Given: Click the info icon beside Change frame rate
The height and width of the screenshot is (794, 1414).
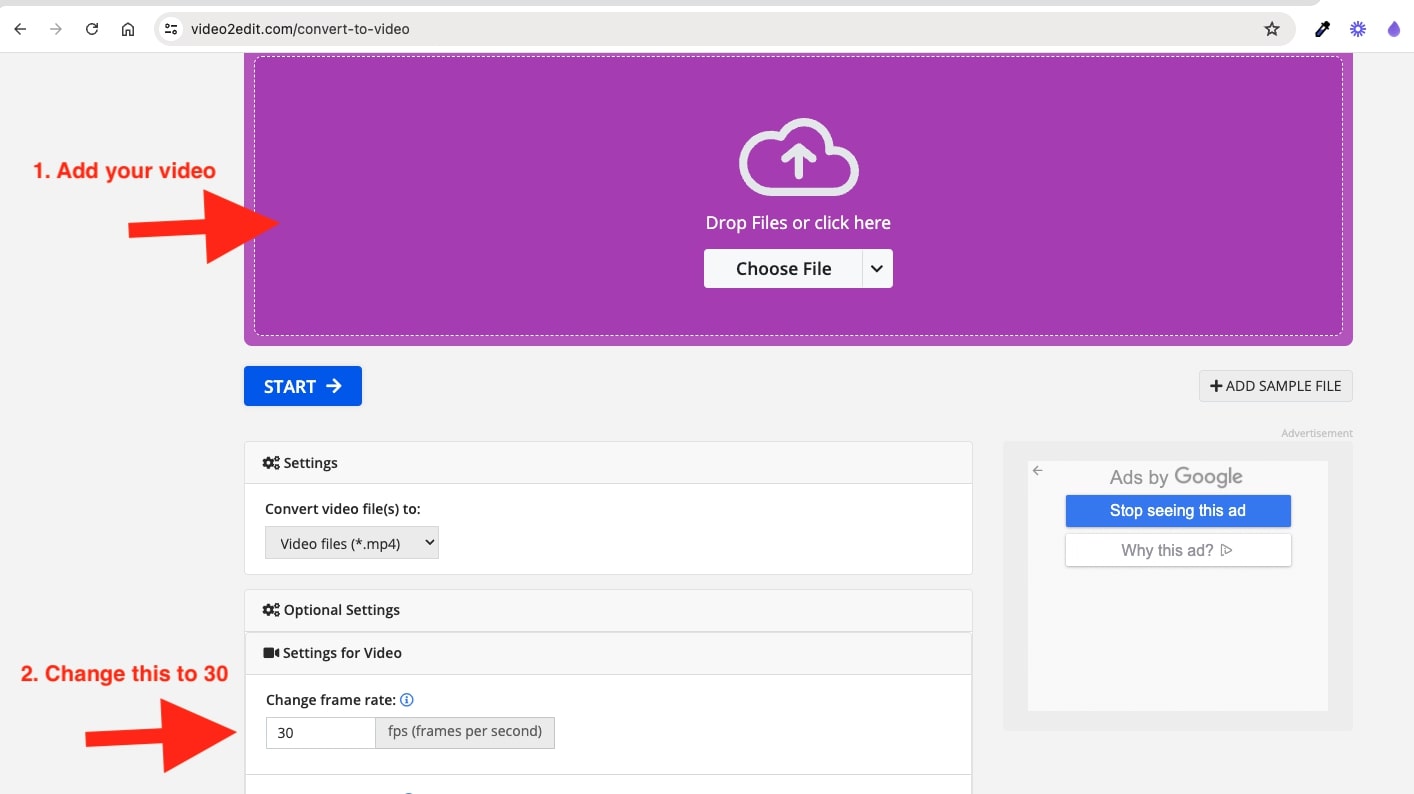Looking at the screenshot, I should (407, 701).
